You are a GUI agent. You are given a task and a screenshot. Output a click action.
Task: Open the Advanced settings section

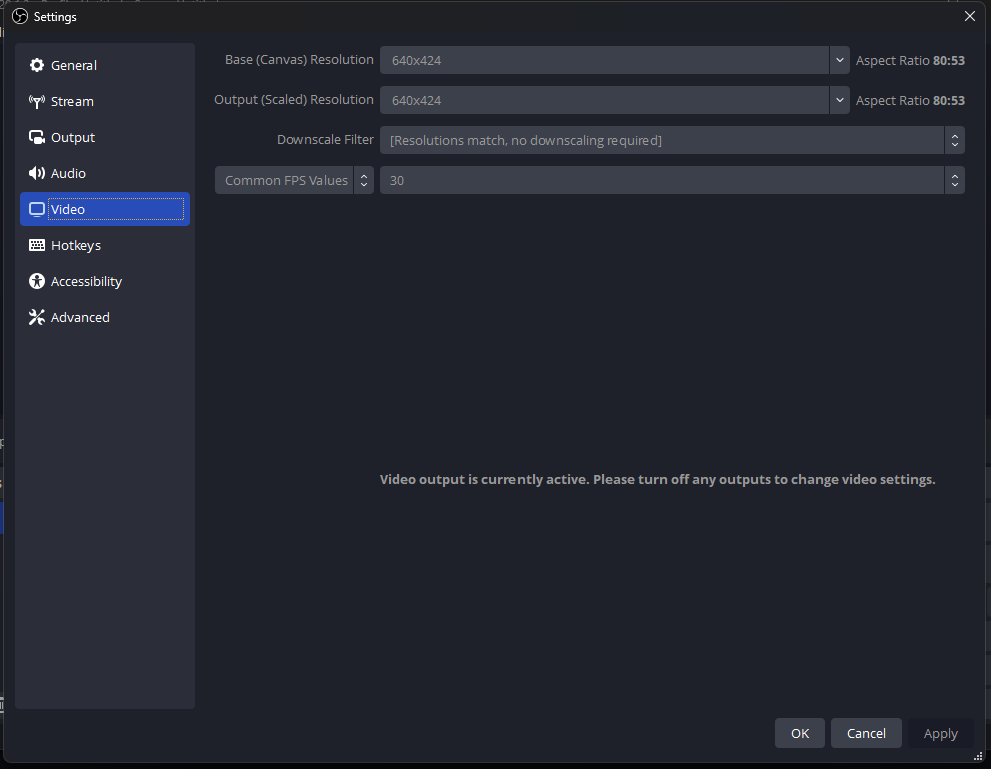(105, 317)
